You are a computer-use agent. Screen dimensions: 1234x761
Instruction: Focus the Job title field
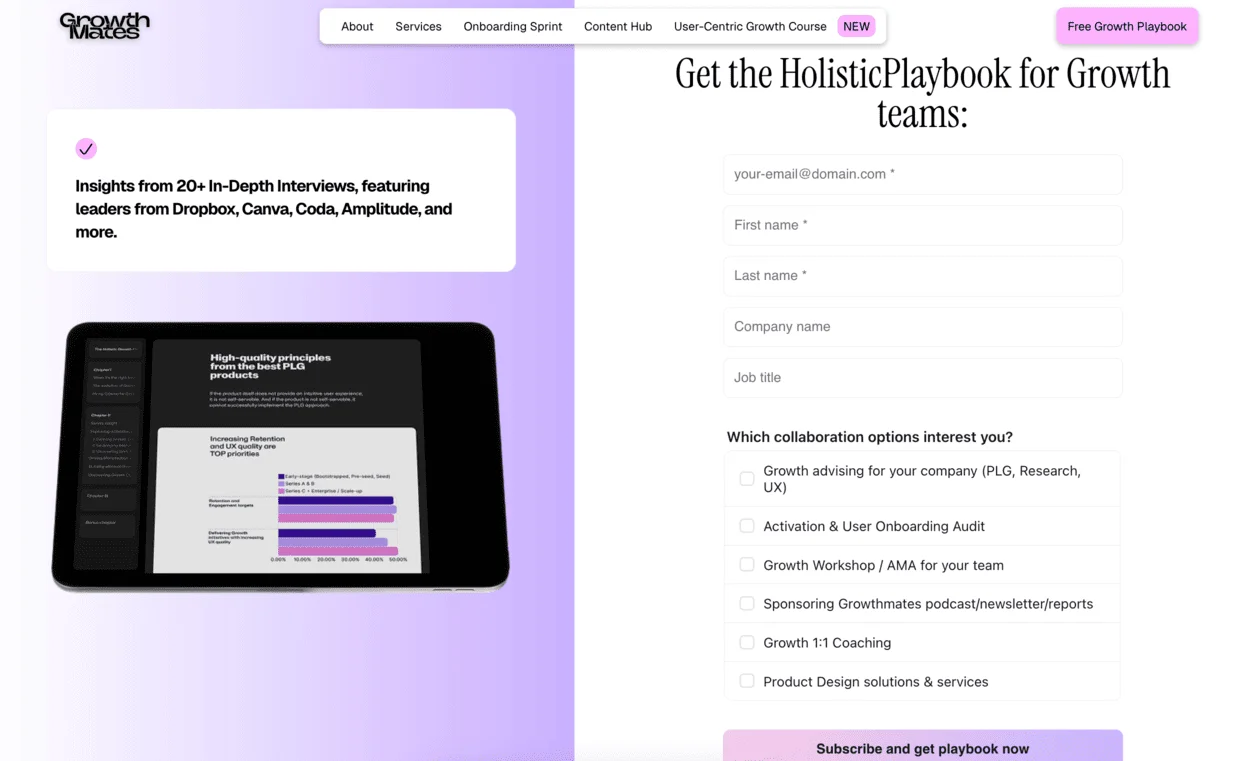point(922,378)
